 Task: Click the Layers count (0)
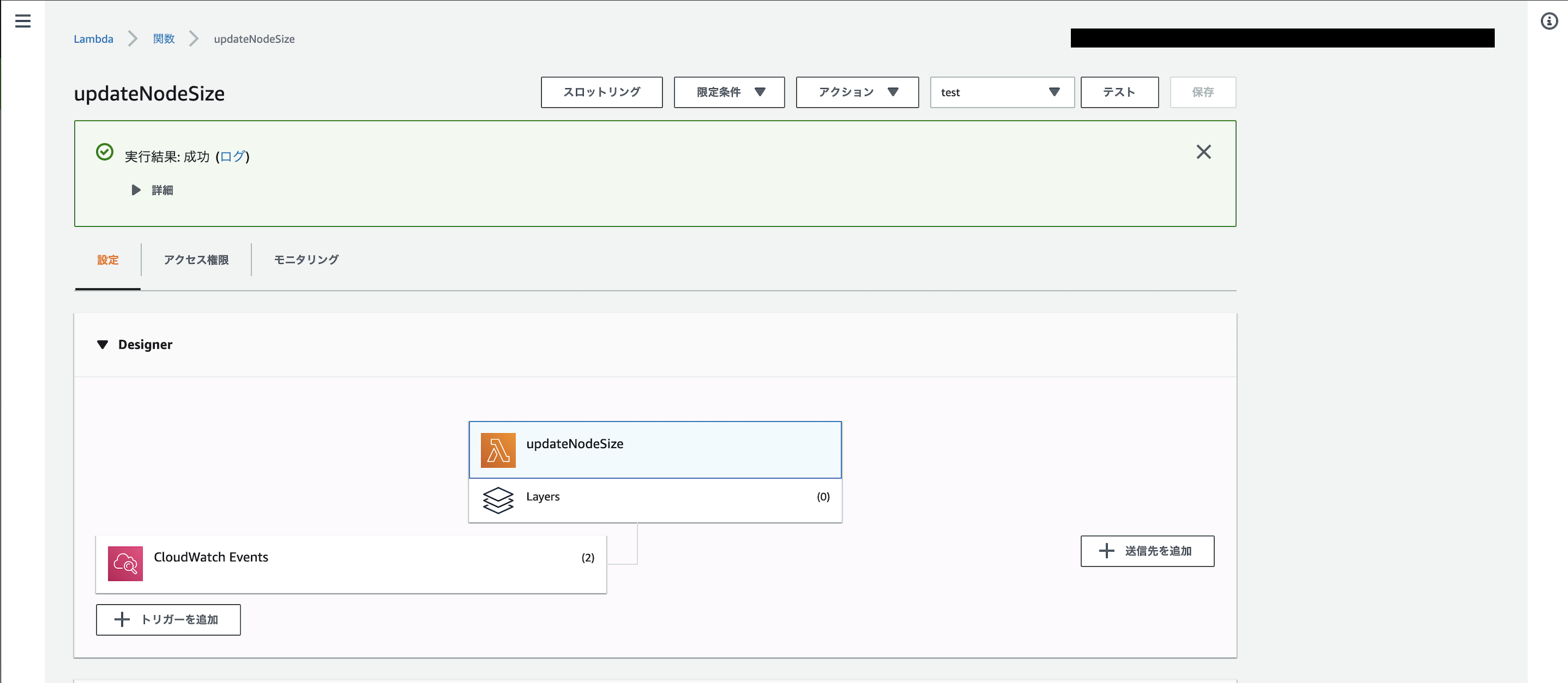click(823, 497)
